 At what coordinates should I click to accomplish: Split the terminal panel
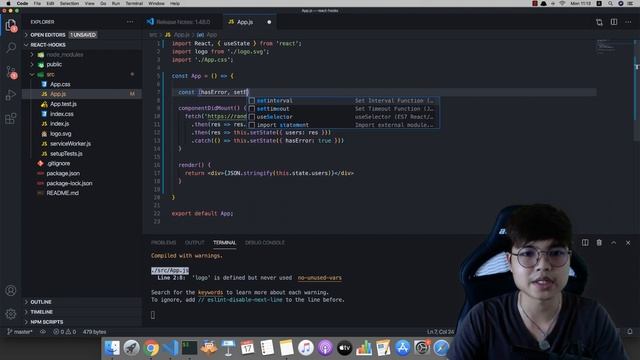pos(585,242)
